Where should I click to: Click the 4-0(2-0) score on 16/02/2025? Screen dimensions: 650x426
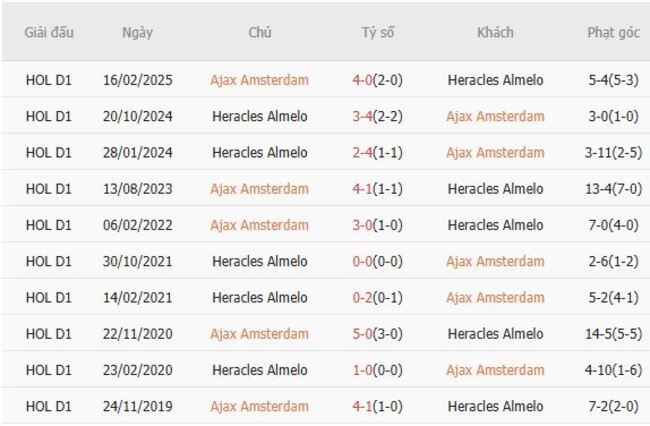[x=378, y=80]
